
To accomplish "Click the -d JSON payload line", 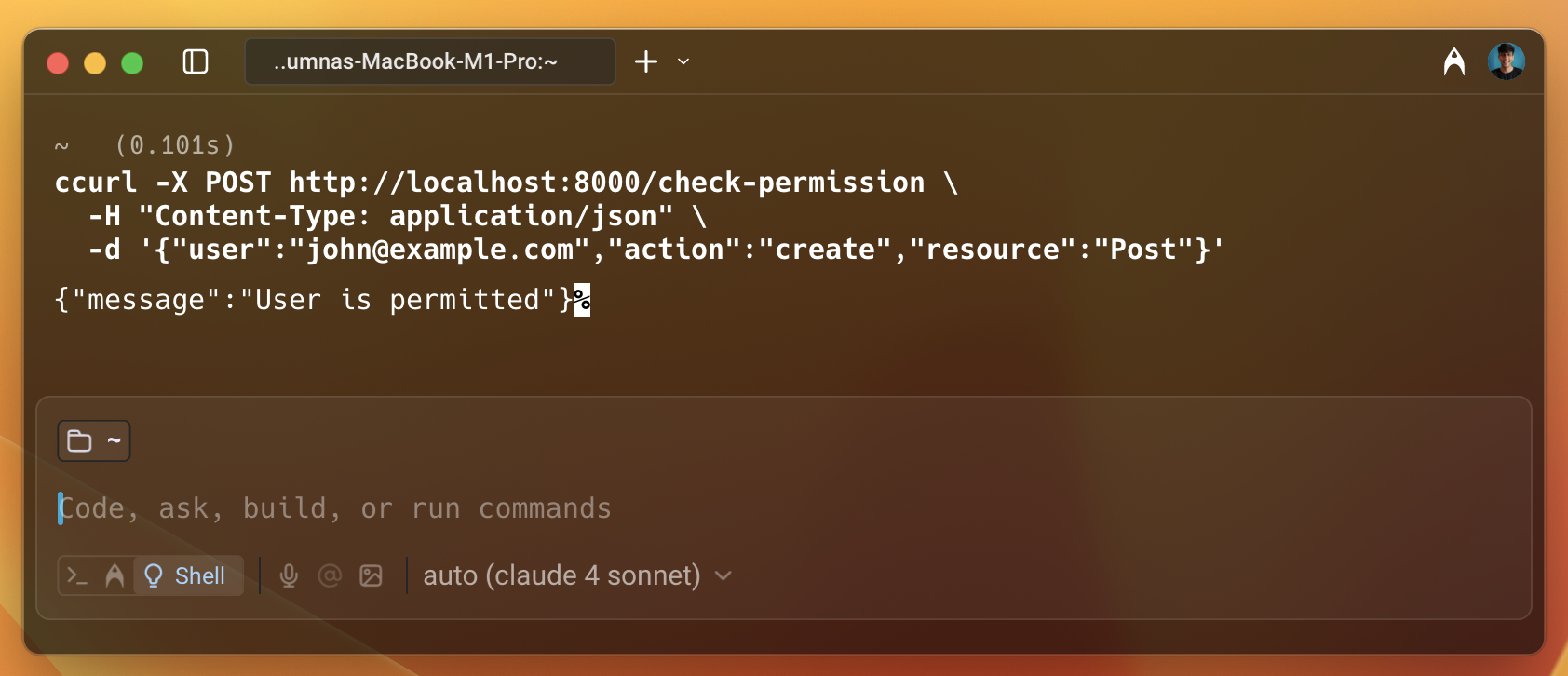I will click(656, 250).
